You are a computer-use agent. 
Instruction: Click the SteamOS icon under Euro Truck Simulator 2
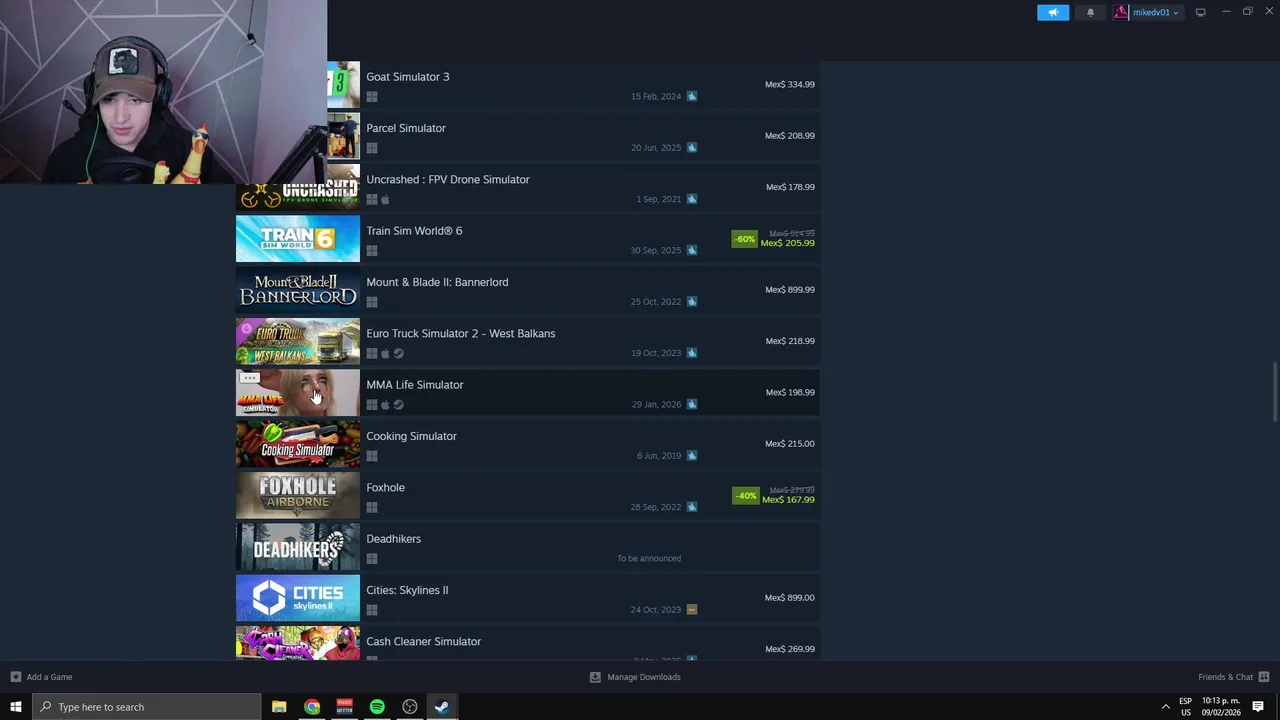[x=399, y=353]
